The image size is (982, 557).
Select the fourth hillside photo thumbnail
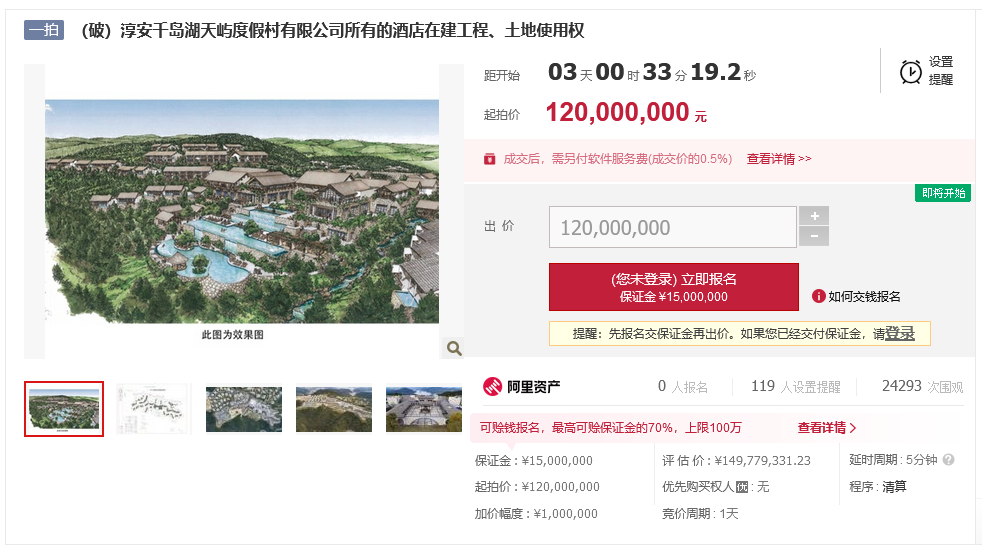pyautogui.click(x=334, y=409)
